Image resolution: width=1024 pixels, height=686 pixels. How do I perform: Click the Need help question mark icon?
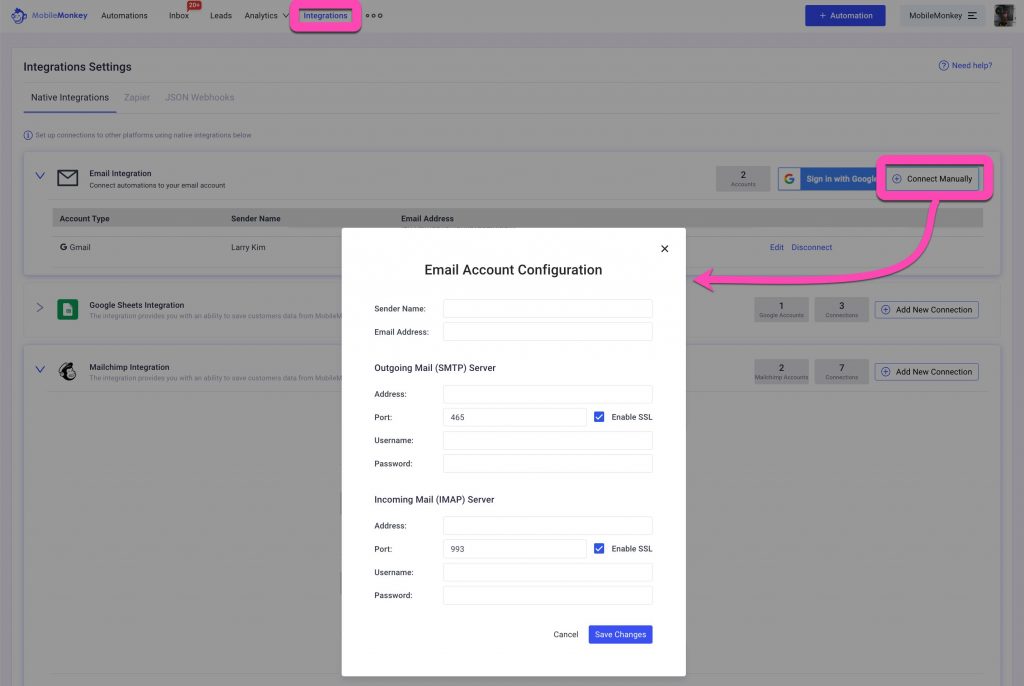943,66
